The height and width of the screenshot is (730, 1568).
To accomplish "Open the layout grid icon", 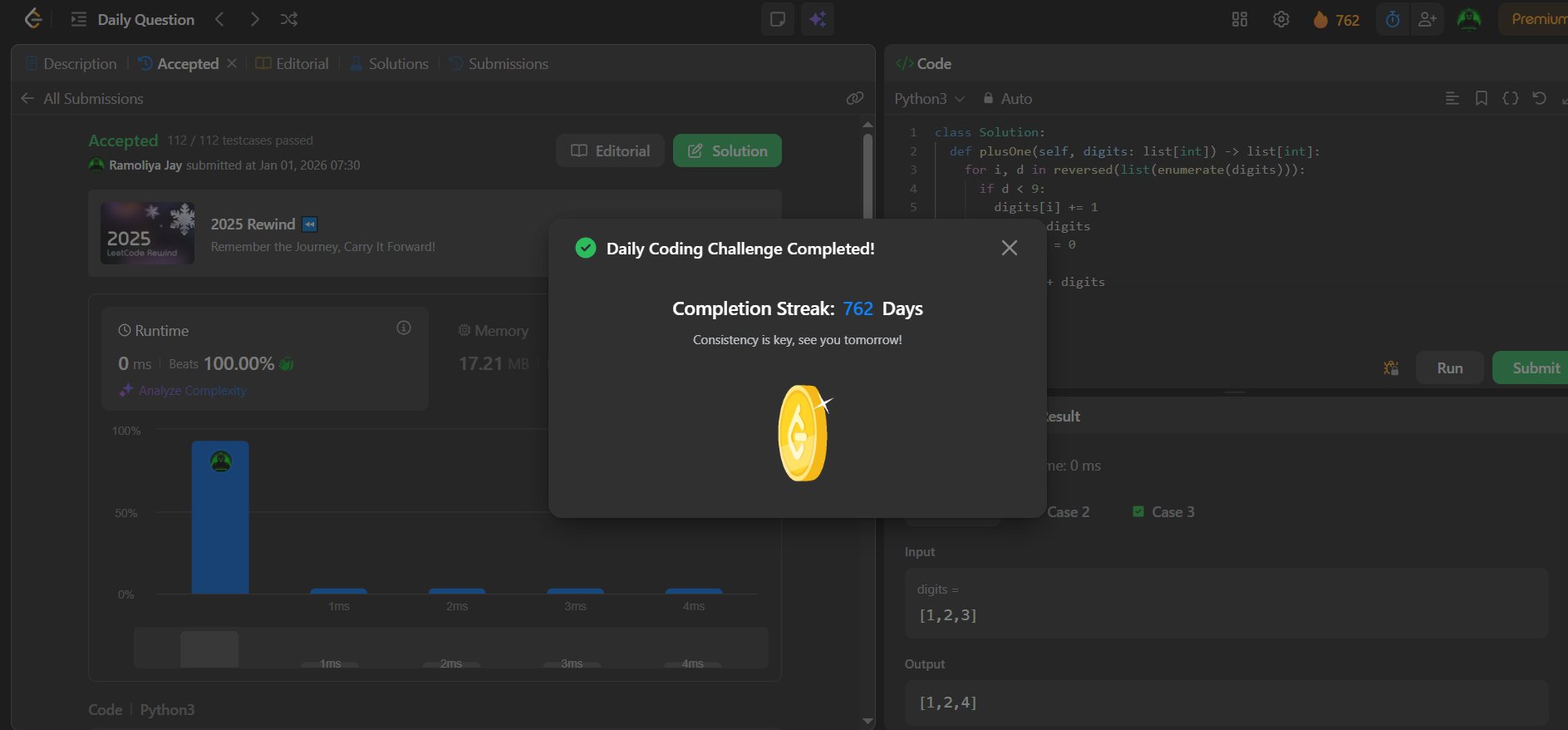I will (1240, 19).
